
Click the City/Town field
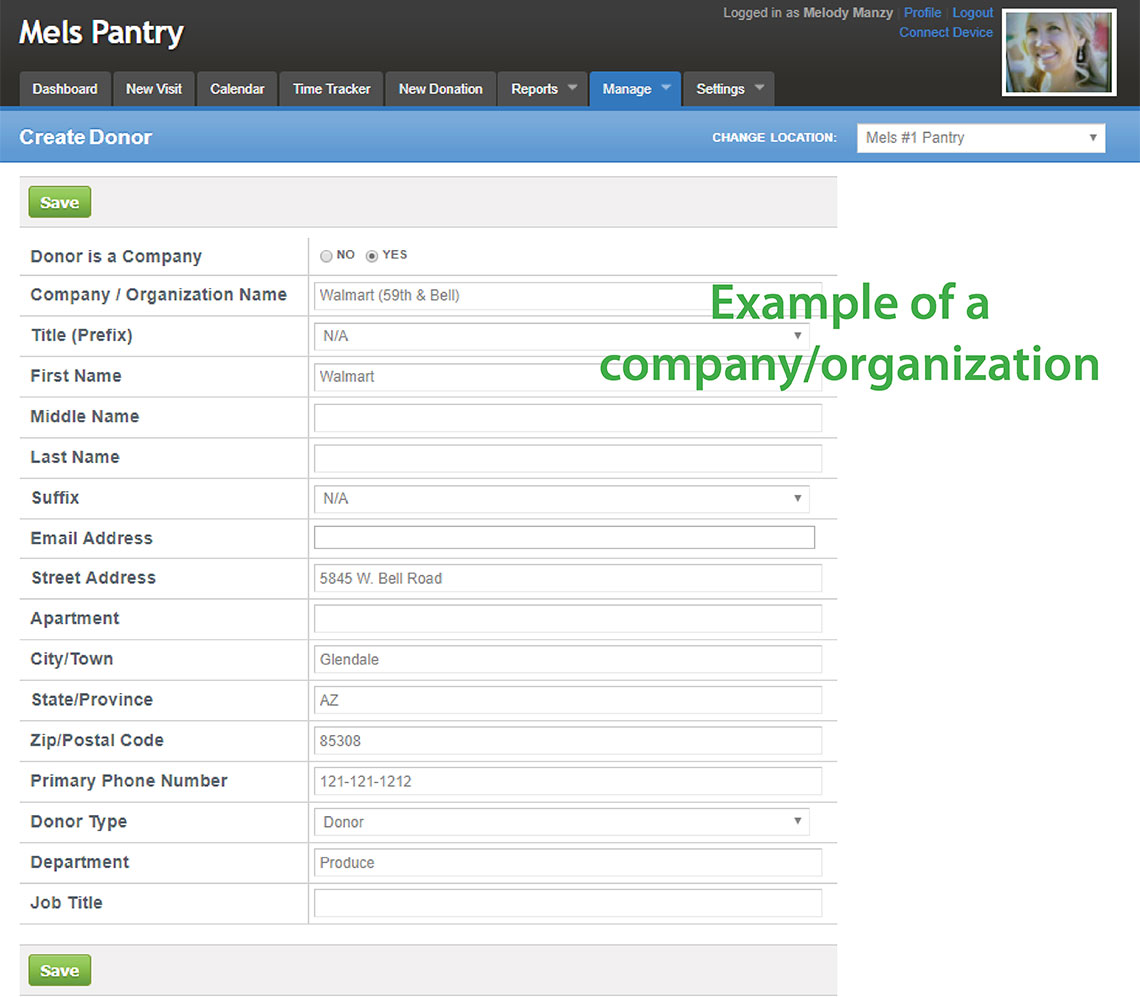568,660
